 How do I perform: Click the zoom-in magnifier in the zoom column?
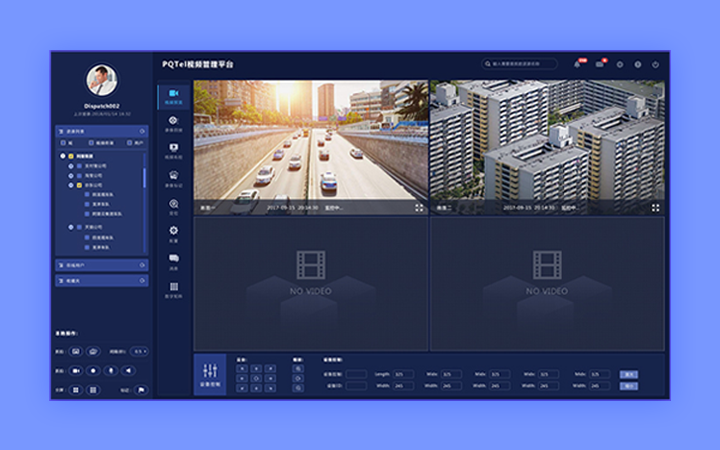point(298,369)
